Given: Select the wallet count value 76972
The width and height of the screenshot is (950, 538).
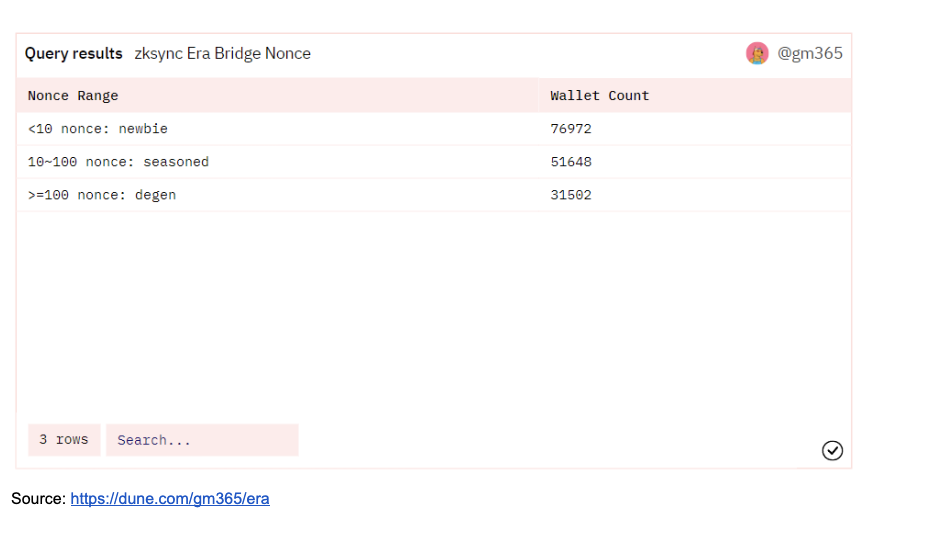Looking at the screenshot, I should [x=571, y=129].
